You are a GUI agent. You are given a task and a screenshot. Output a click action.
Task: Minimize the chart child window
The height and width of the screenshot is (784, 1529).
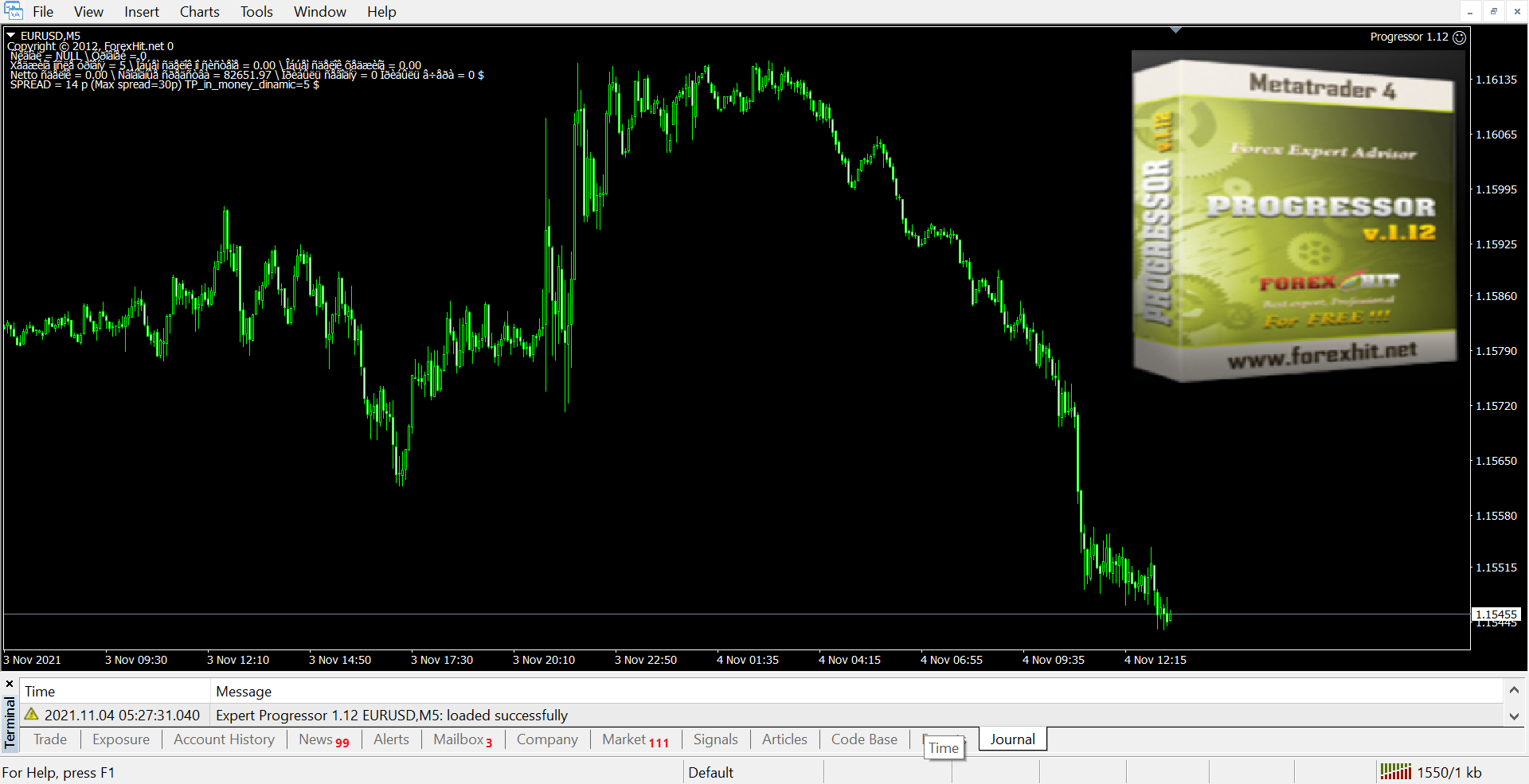pyautogui.click(x=1470, y=11)
